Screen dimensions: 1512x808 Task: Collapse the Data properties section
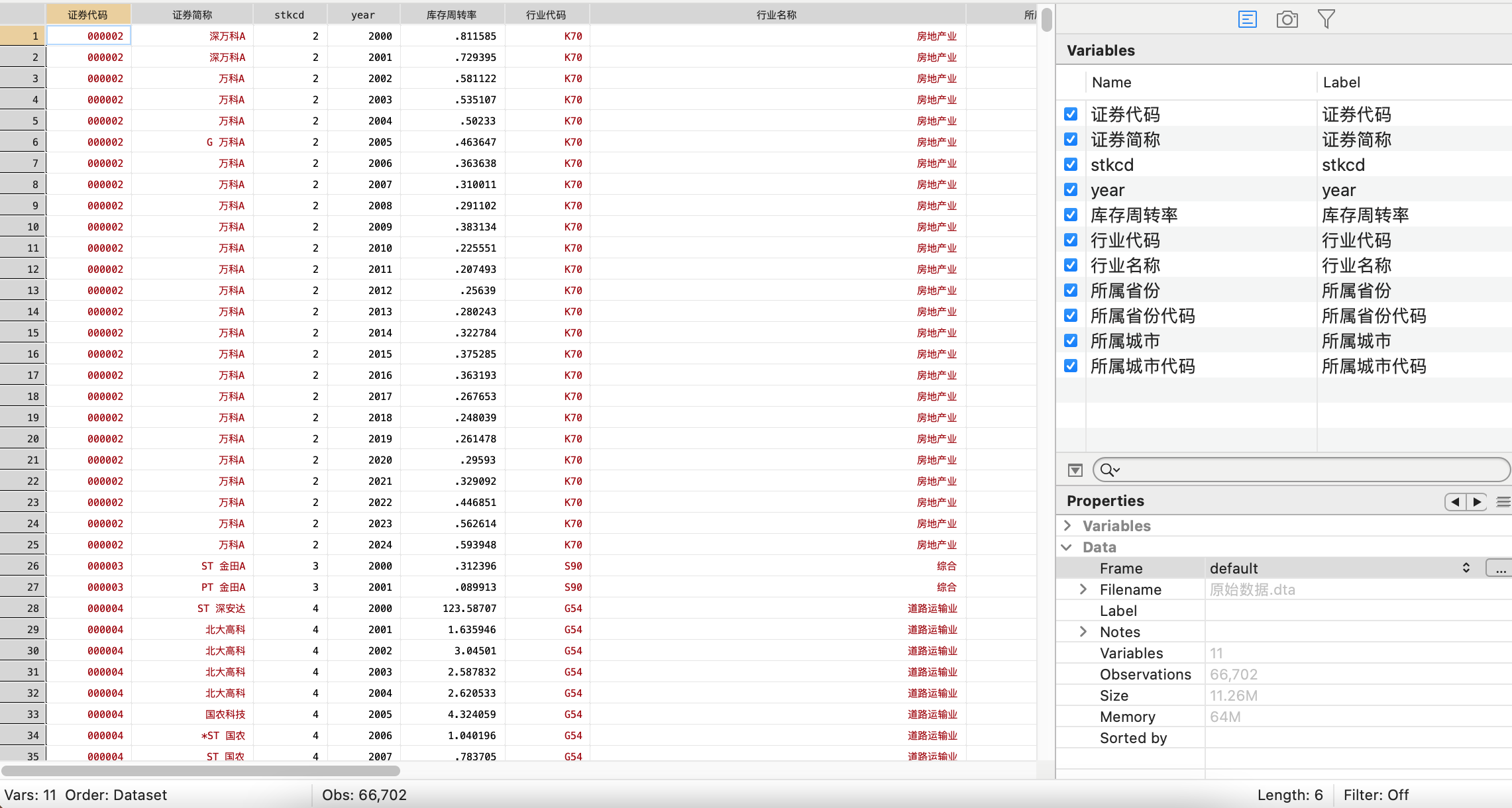point(1067,547)
